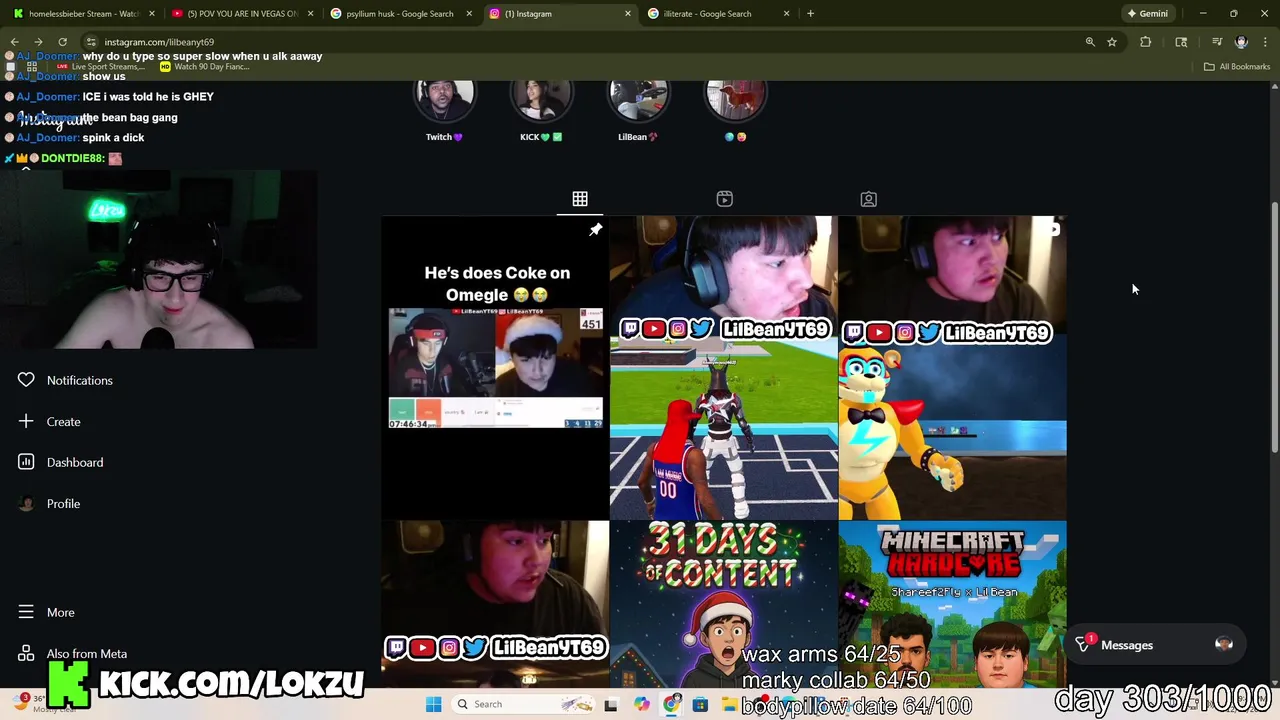The image size is (1280, 720).
Task: Click the Windows Start button
Action: (x=433, y=704)
